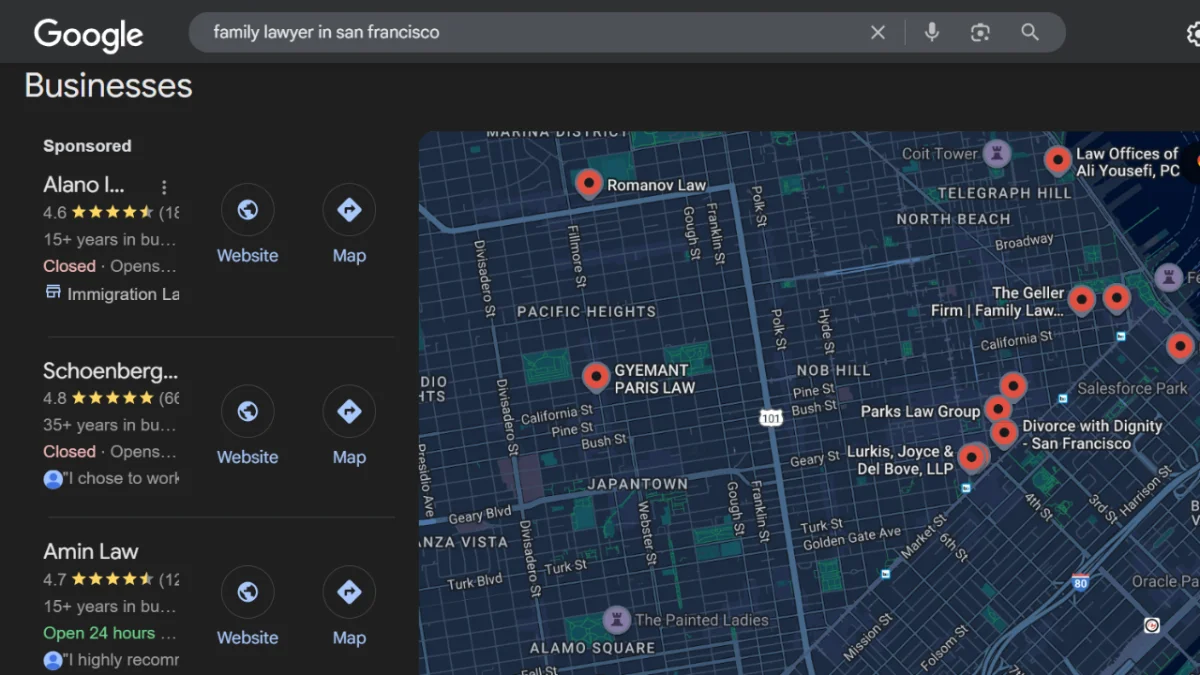Open the Amin Law listing title
Viewport: 1200px width, 675px height.
[x=91, y=551]
